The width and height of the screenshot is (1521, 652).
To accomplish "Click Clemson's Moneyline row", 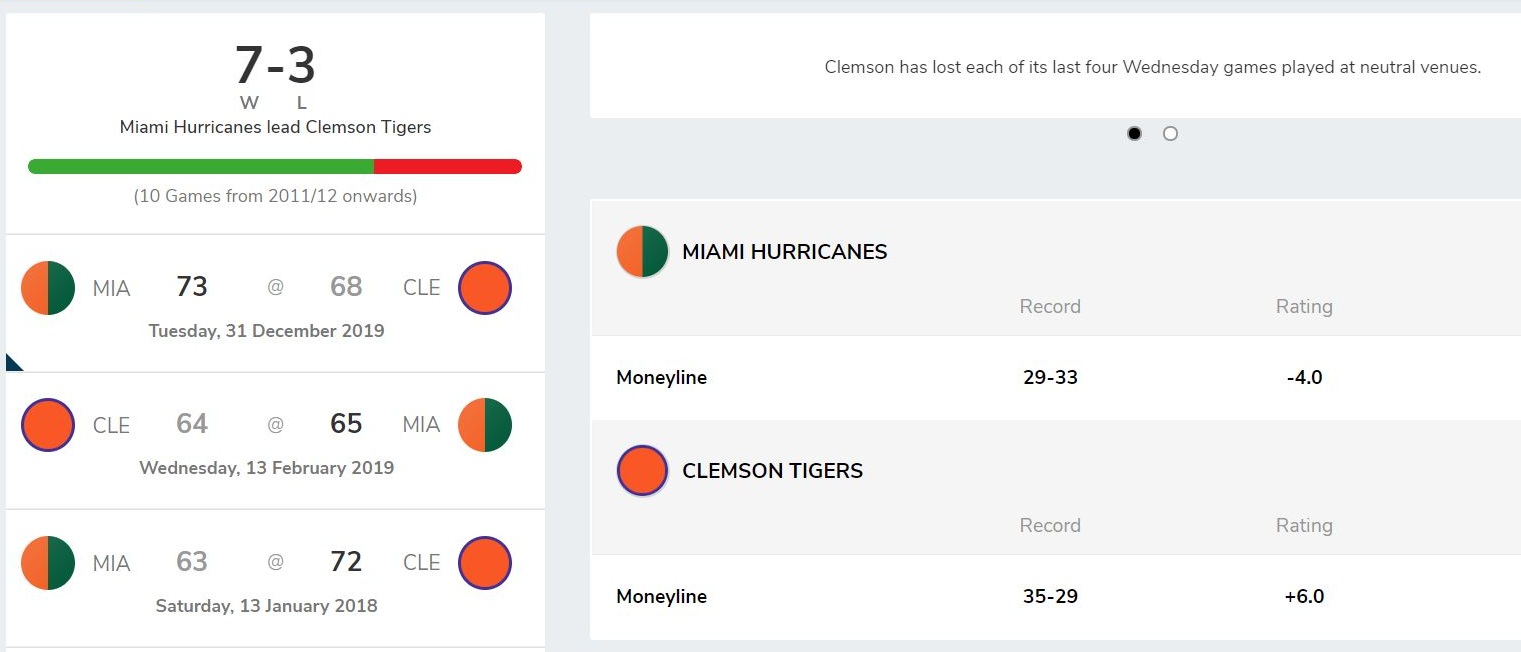I will point(1050,597).
